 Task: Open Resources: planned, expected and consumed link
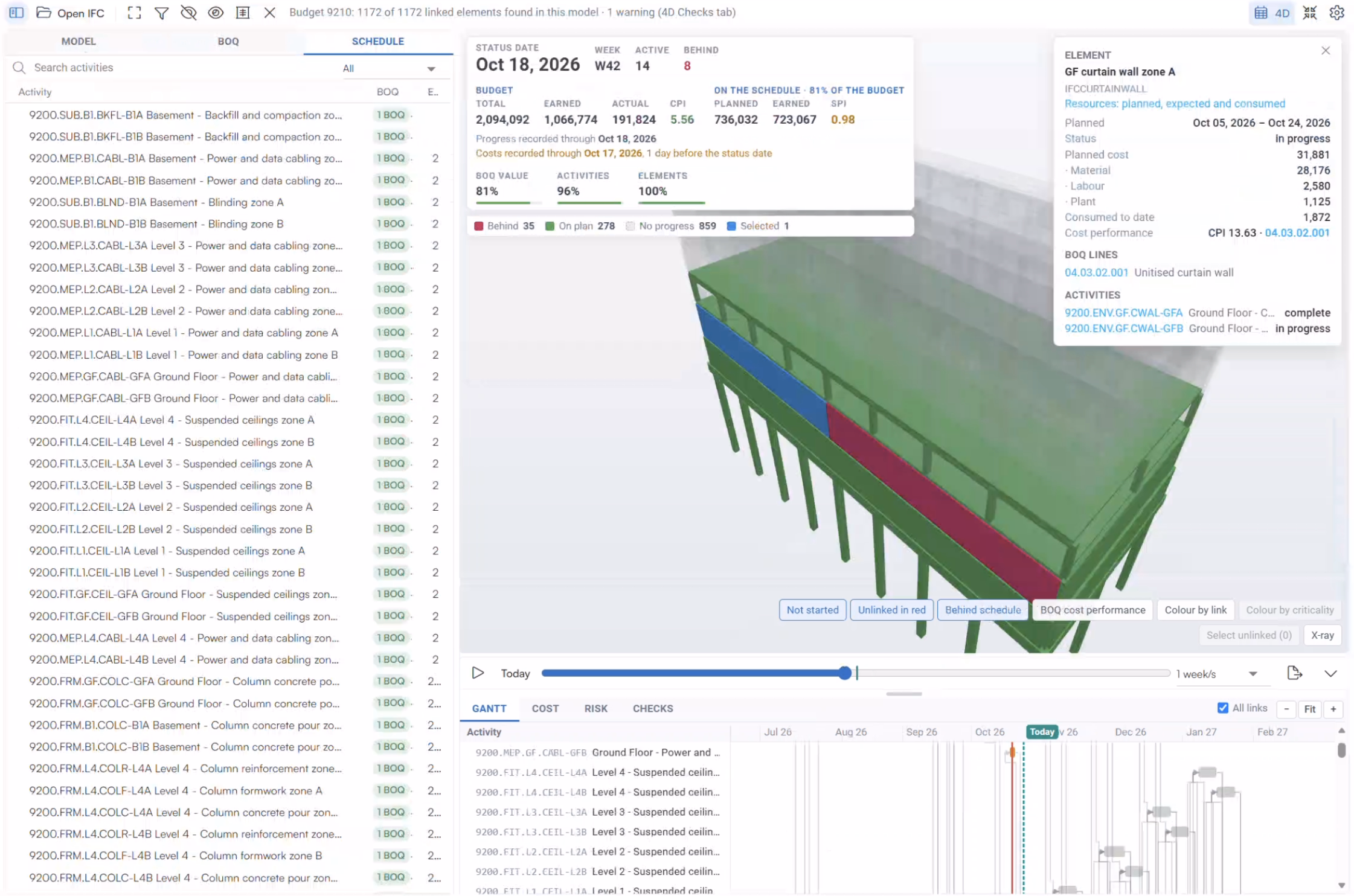[1175, 104]
